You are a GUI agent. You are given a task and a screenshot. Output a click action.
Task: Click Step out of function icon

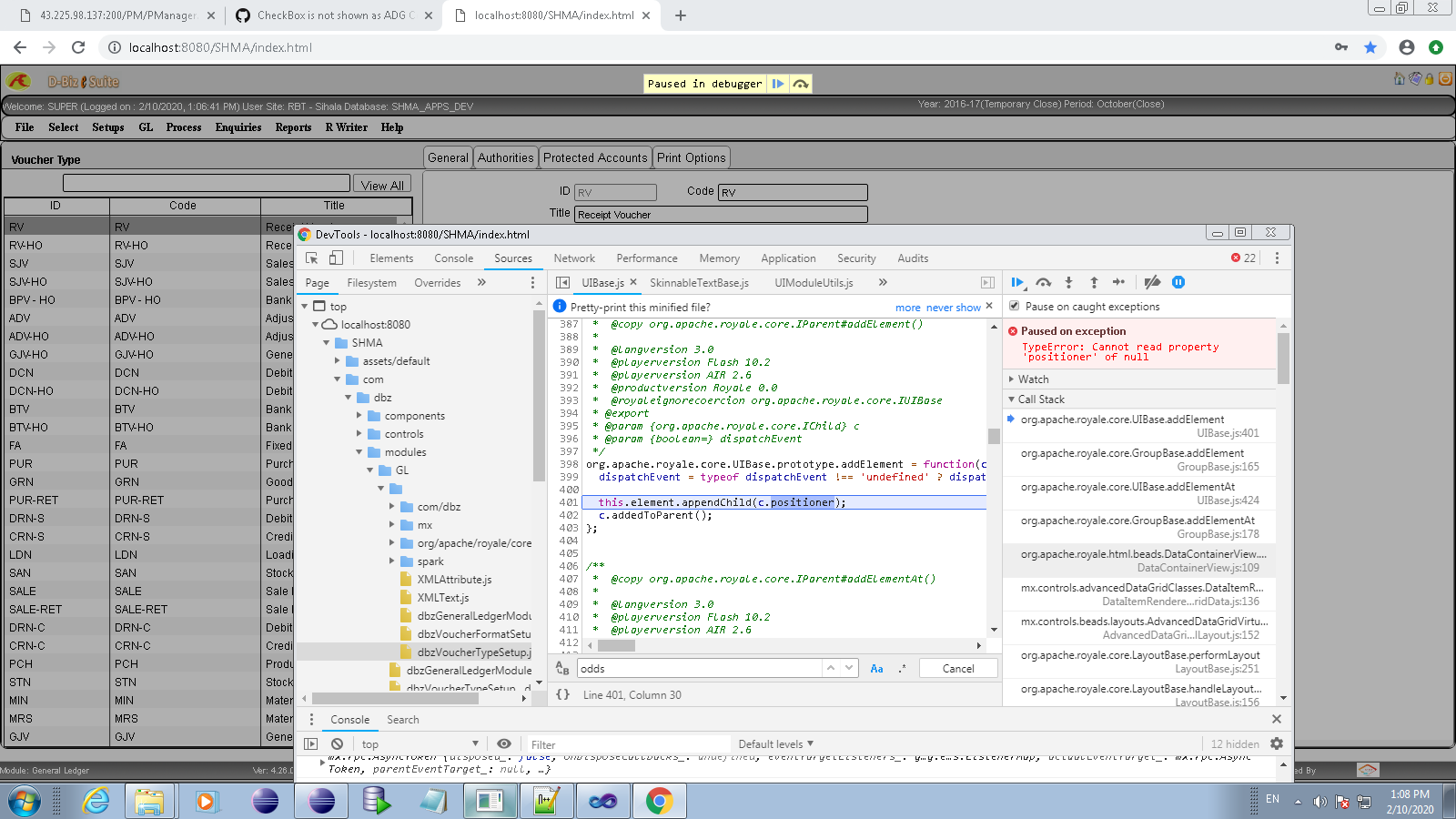pyautogui.click(x=1094, y=282)
